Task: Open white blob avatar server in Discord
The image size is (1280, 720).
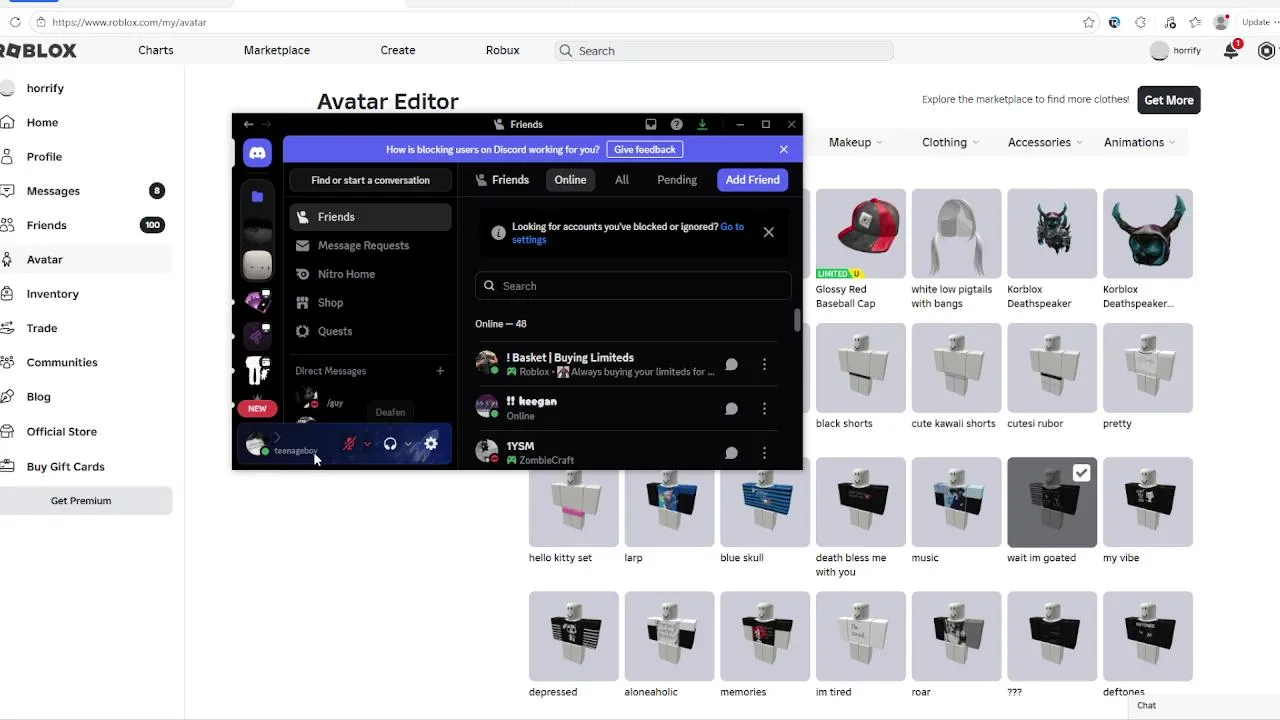Action: point(257,265)
